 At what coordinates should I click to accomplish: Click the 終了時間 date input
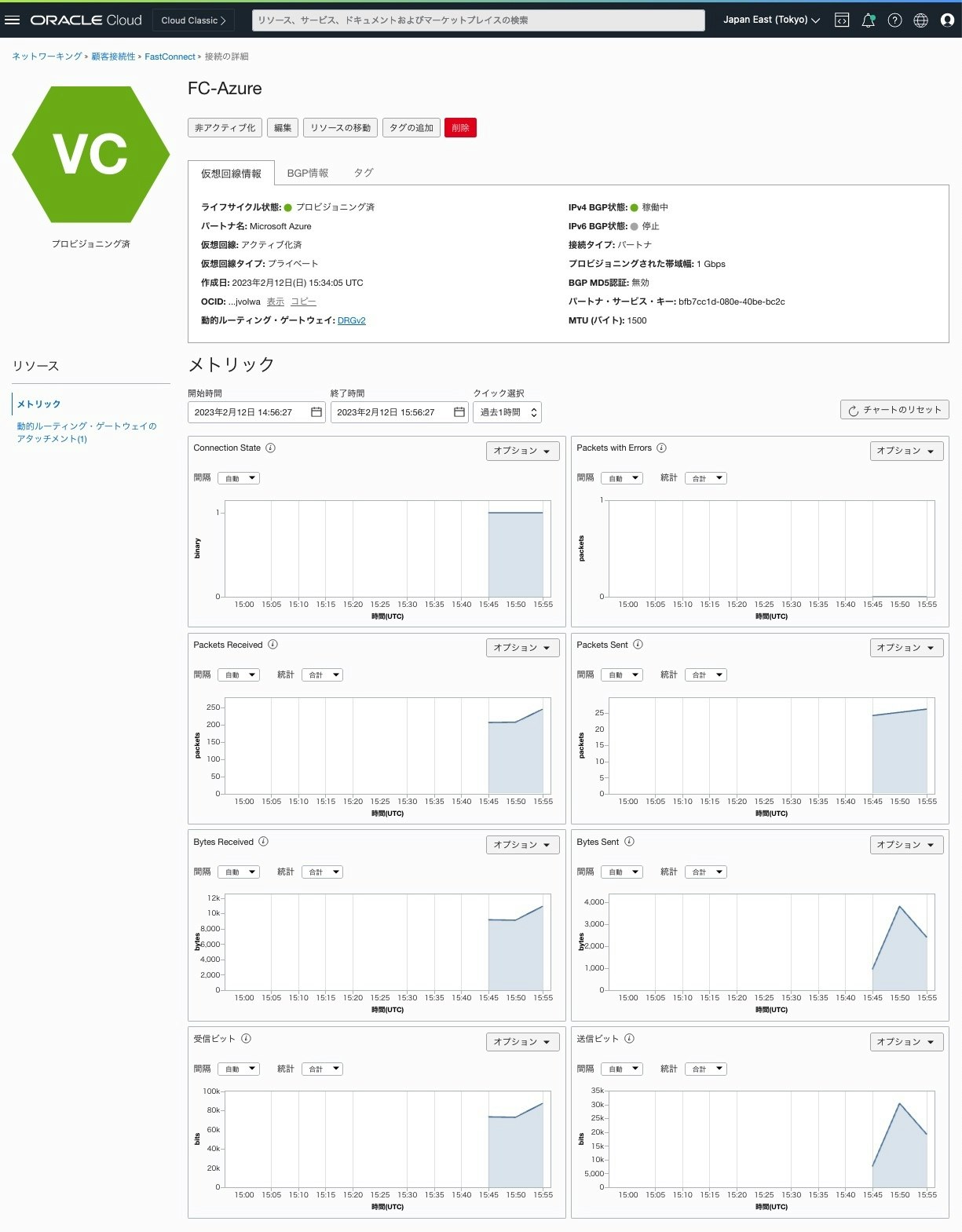click(400, 412)
